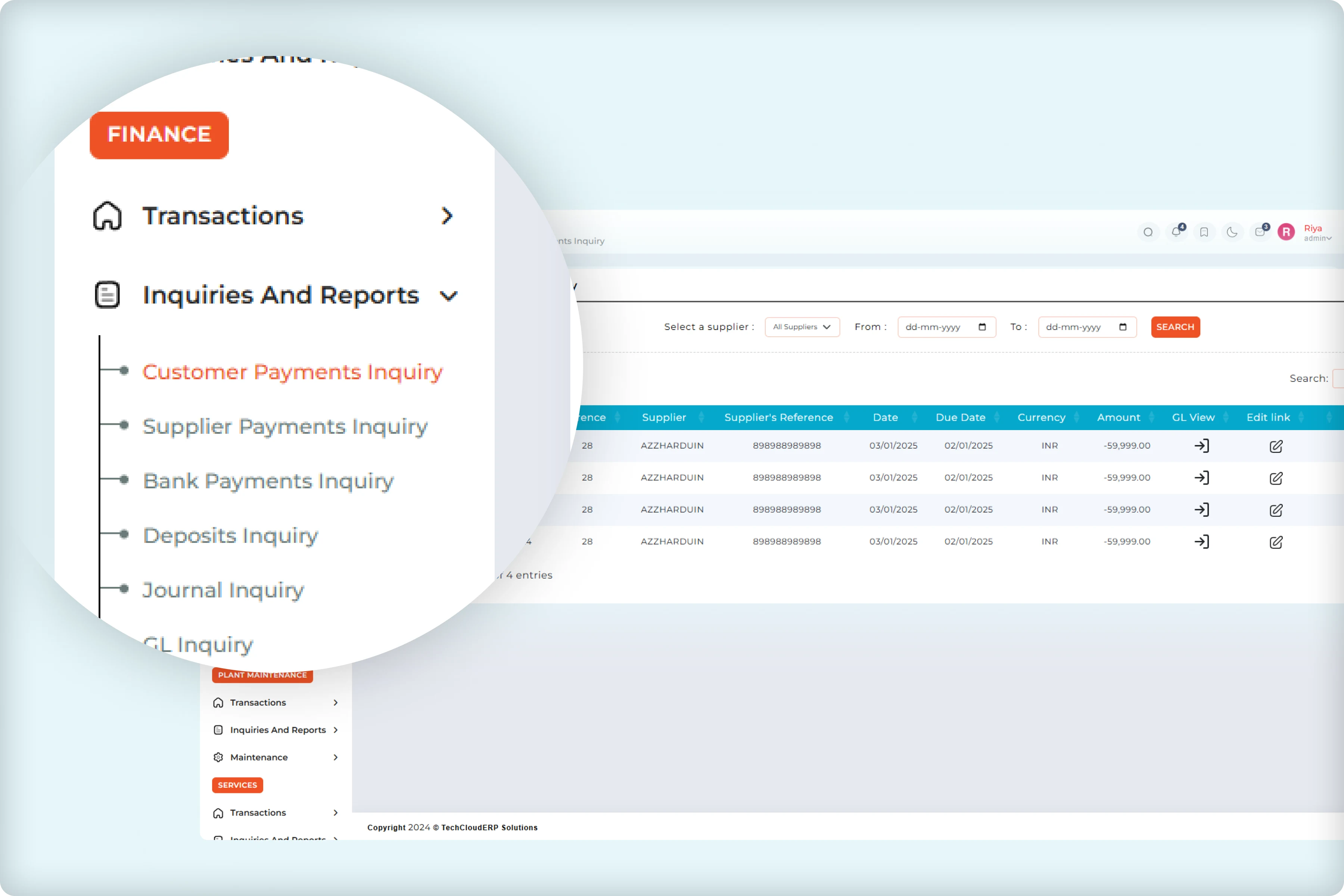Viewport: 1344px width, 896px height.
Task: Click the second row's edit link icon
Action: [1275, 478]
